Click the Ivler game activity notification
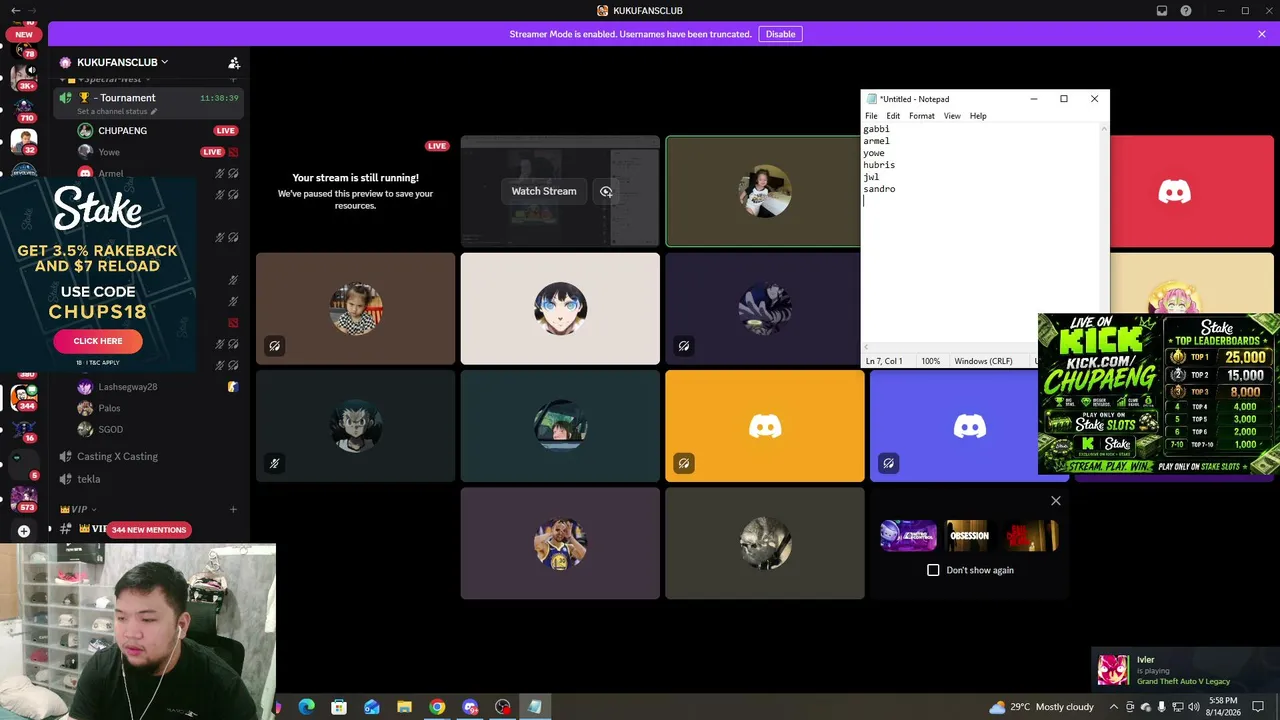The image size is (1280, 720). (1183, 670)
